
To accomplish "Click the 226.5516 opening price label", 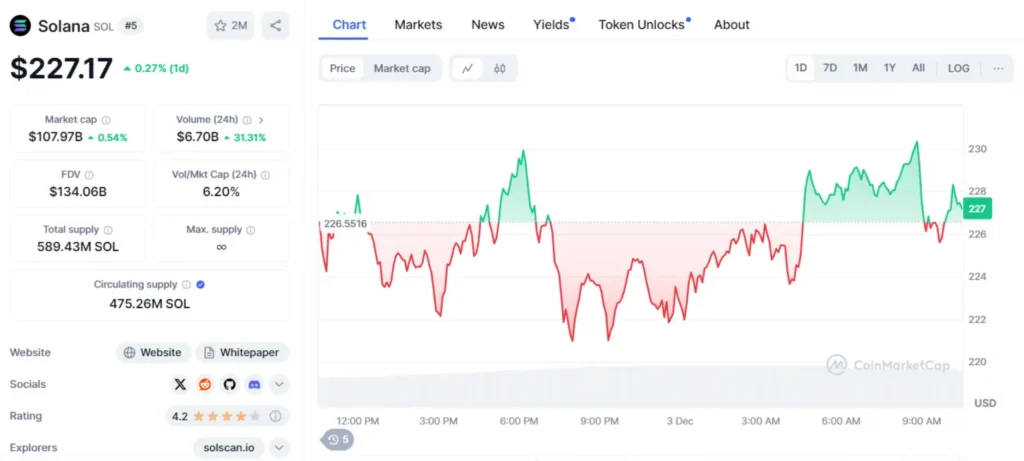I will [x=345, y=223].
